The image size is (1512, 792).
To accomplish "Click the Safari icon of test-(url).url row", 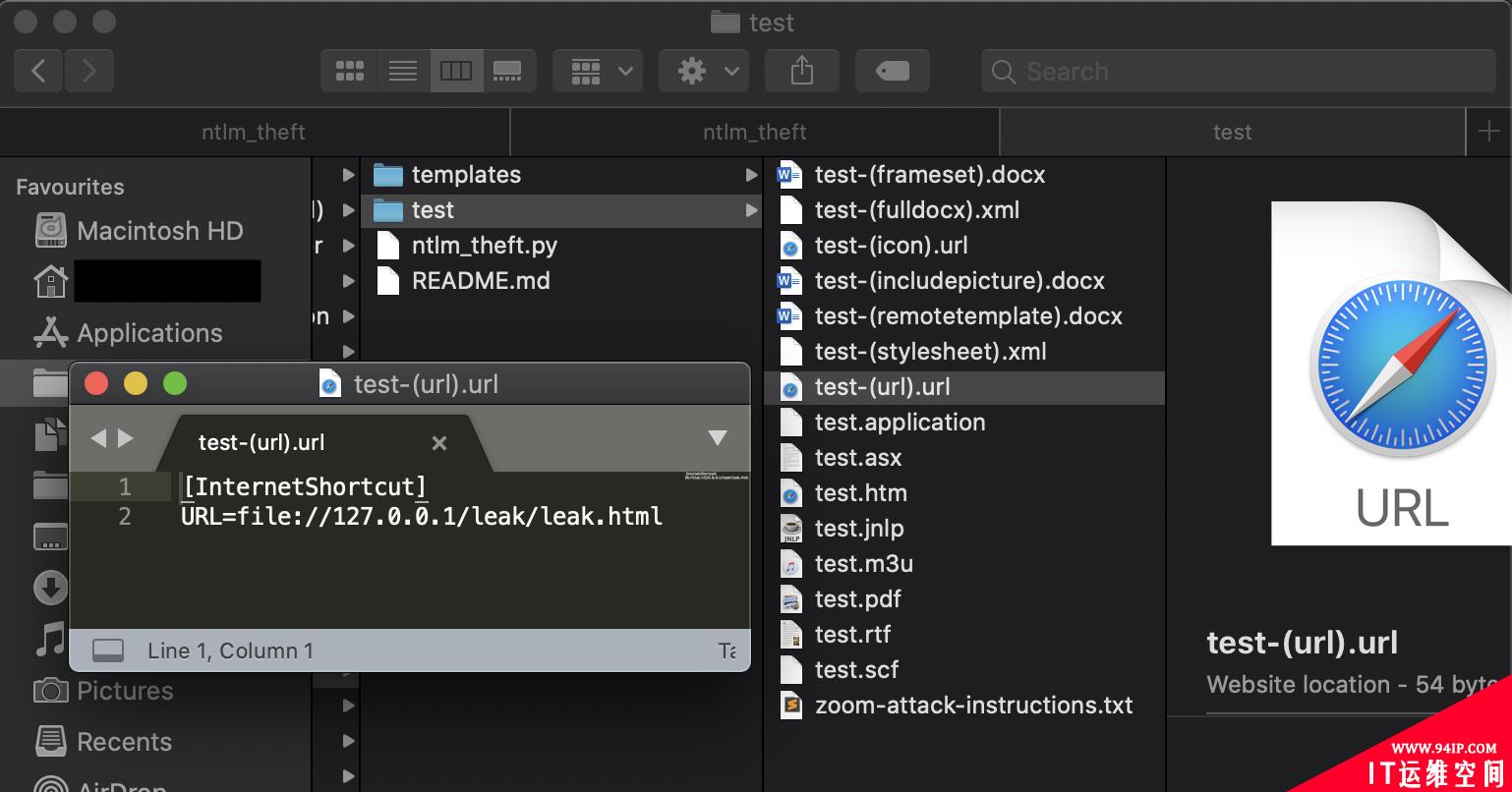I will [x=790, y=387].
